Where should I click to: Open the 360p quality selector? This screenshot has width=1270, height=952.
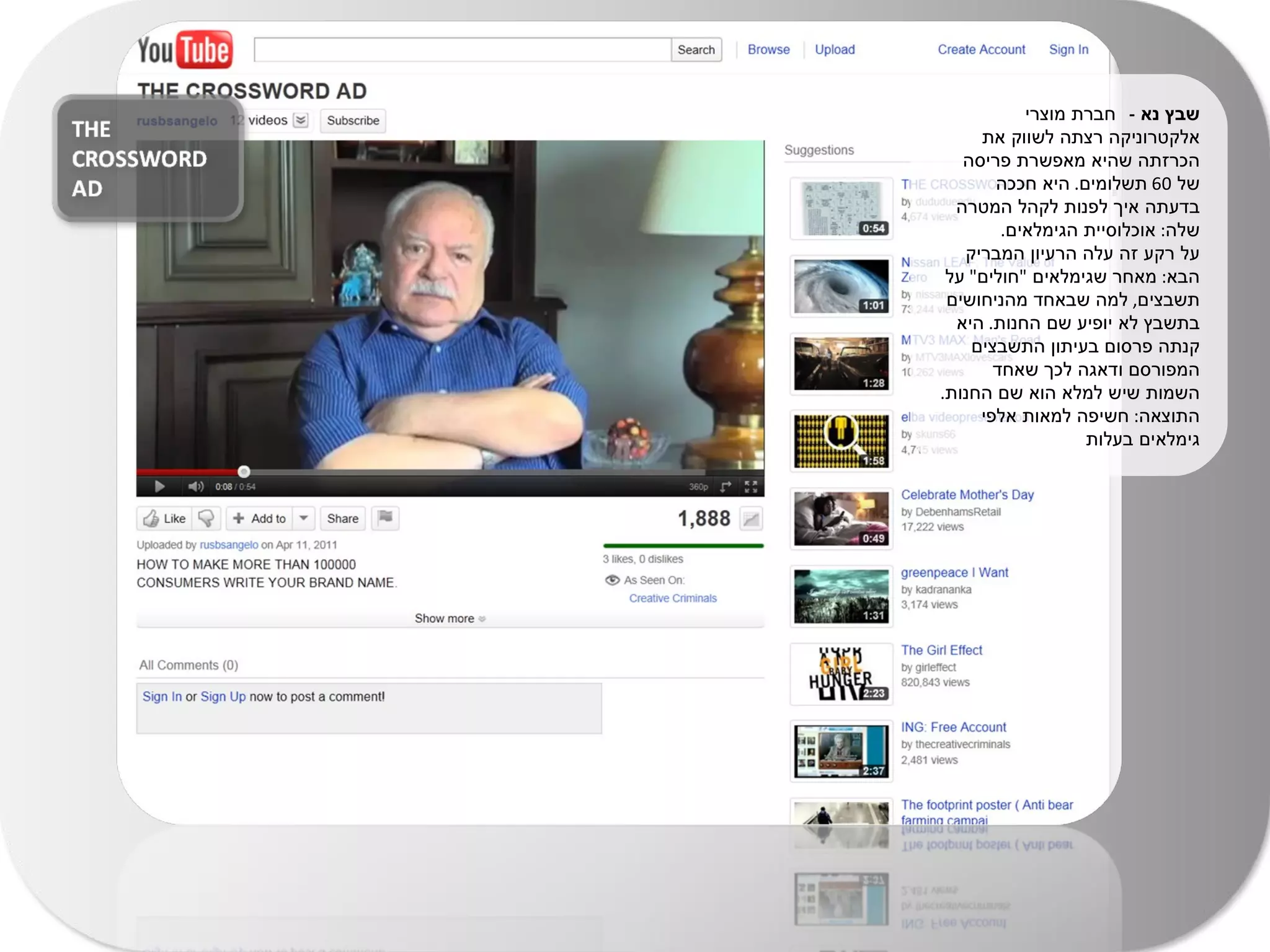[x=698, y=487]
